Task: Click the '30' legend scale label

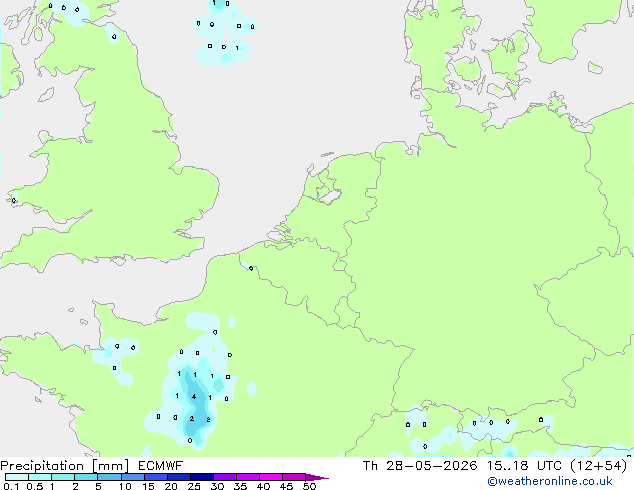Action: point(217,486)
